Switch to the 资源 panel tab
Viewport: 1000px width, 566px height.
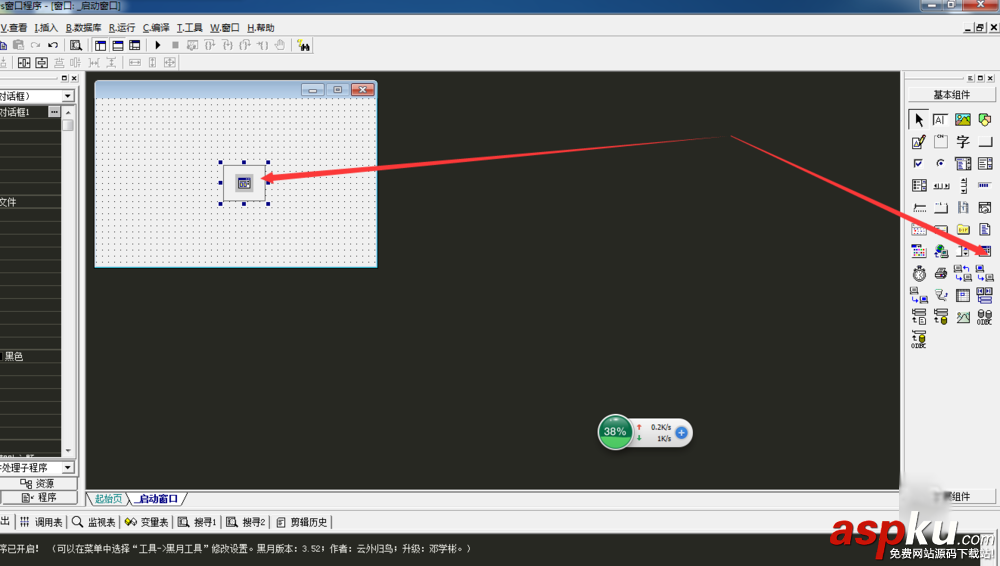pyautogui.click(x=38, y=483)
